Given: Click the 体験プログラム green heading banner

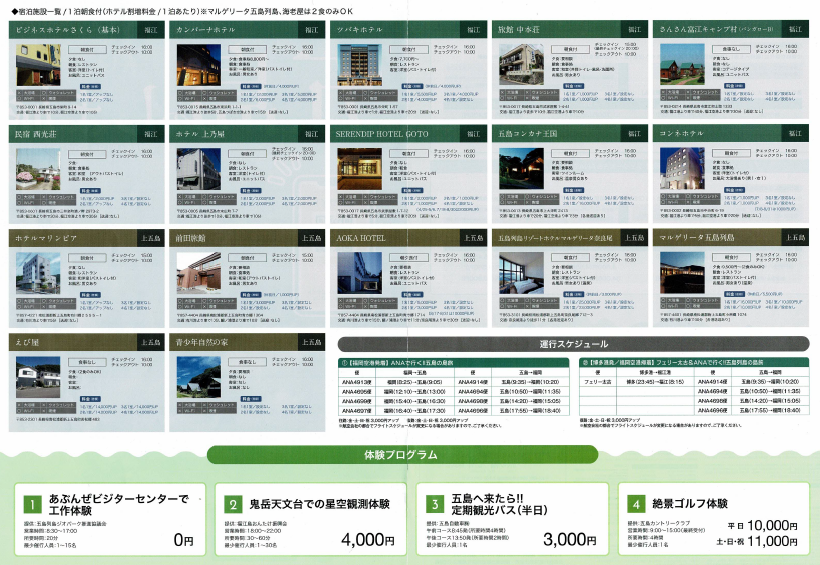Looking at the screenshot, I should pos(402,455).
